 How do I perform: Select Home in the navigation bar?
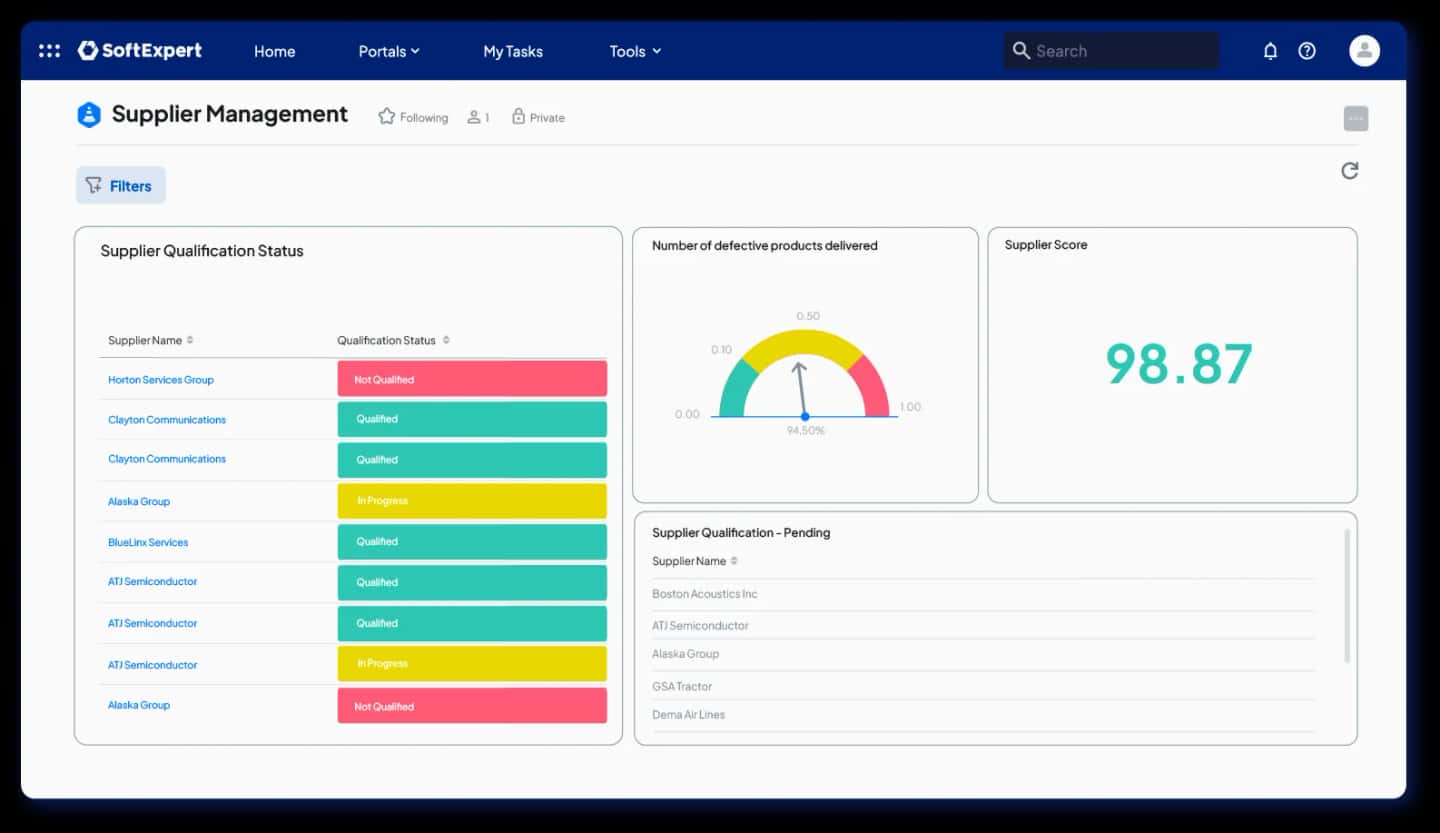point(274,51)
